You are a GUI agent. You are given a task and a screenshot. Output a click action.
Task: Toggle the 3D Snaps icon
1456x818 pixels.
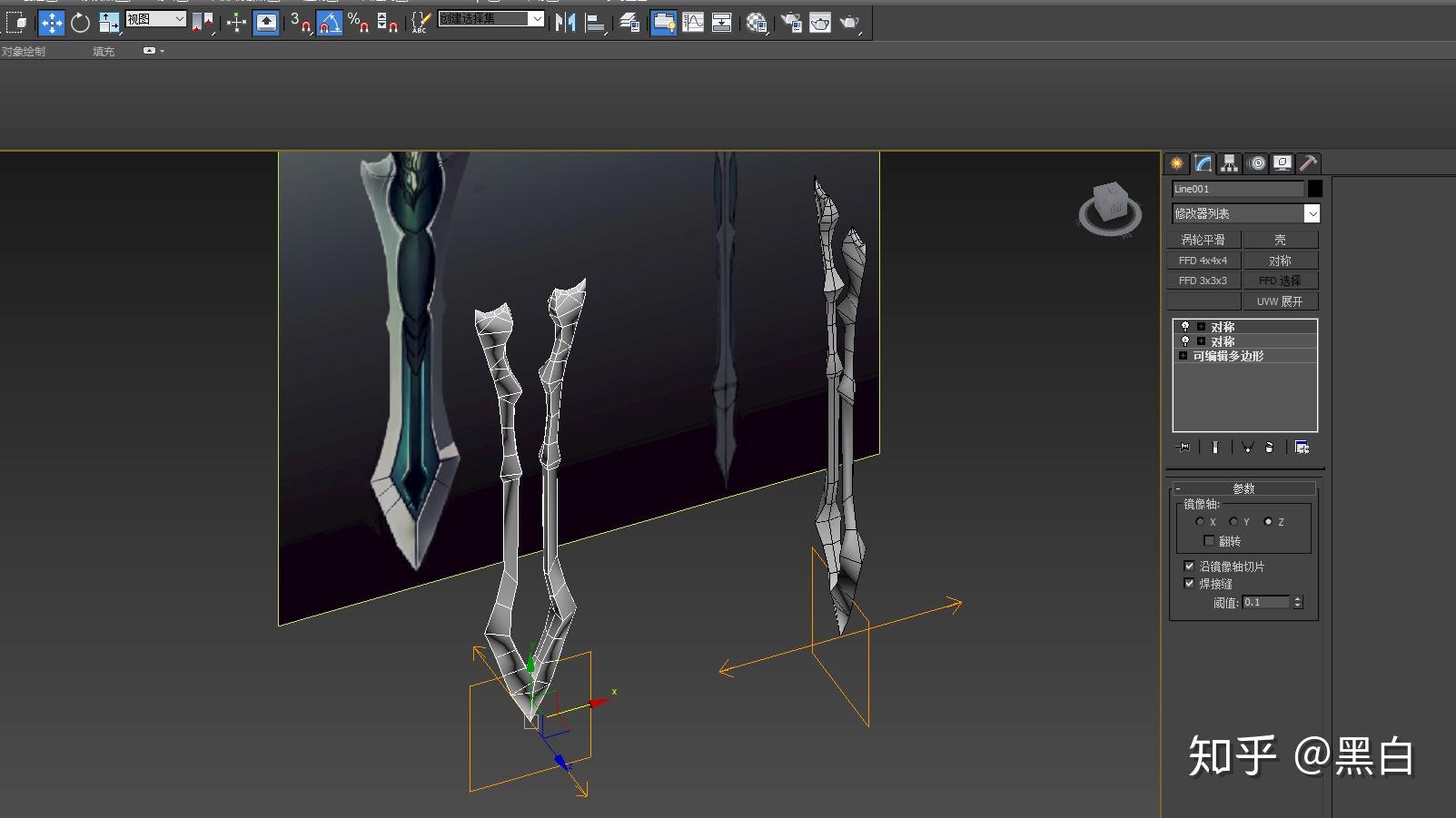pos(302,22)
